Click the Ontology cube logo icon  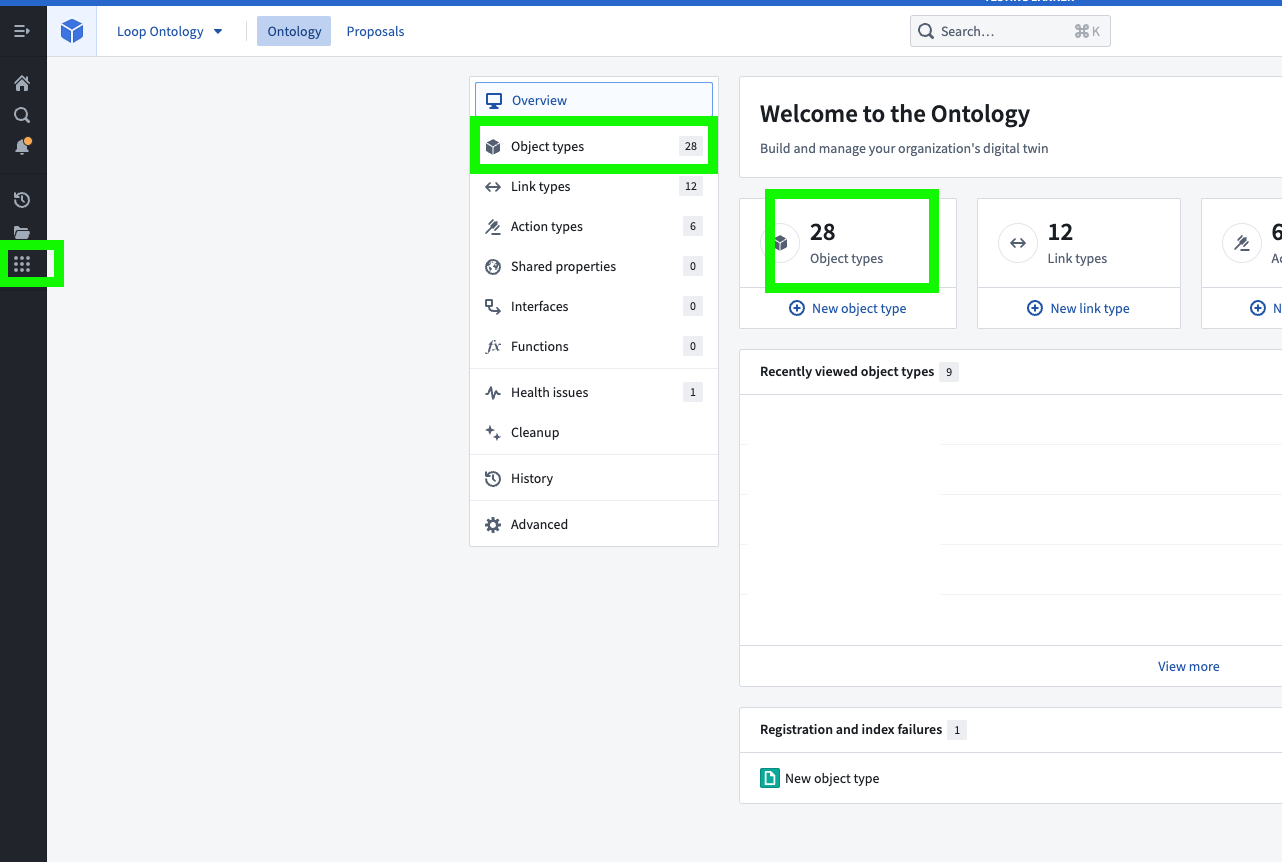(x=72, y=31)
